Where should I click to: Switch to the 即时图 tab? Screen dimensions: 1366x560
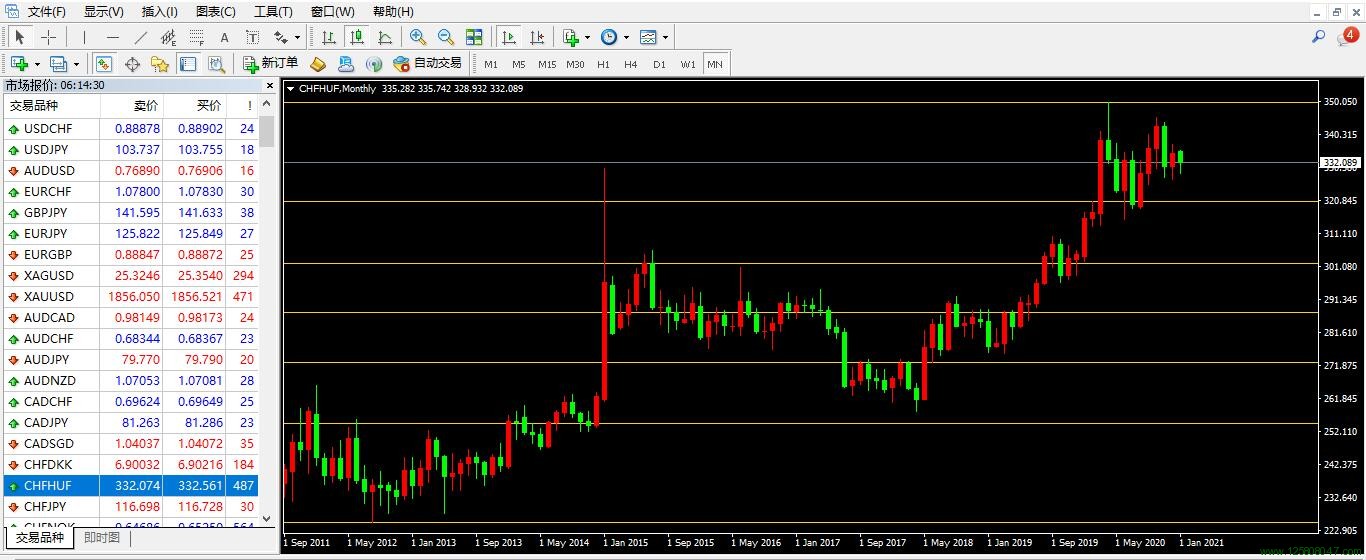tap(101, 538)
